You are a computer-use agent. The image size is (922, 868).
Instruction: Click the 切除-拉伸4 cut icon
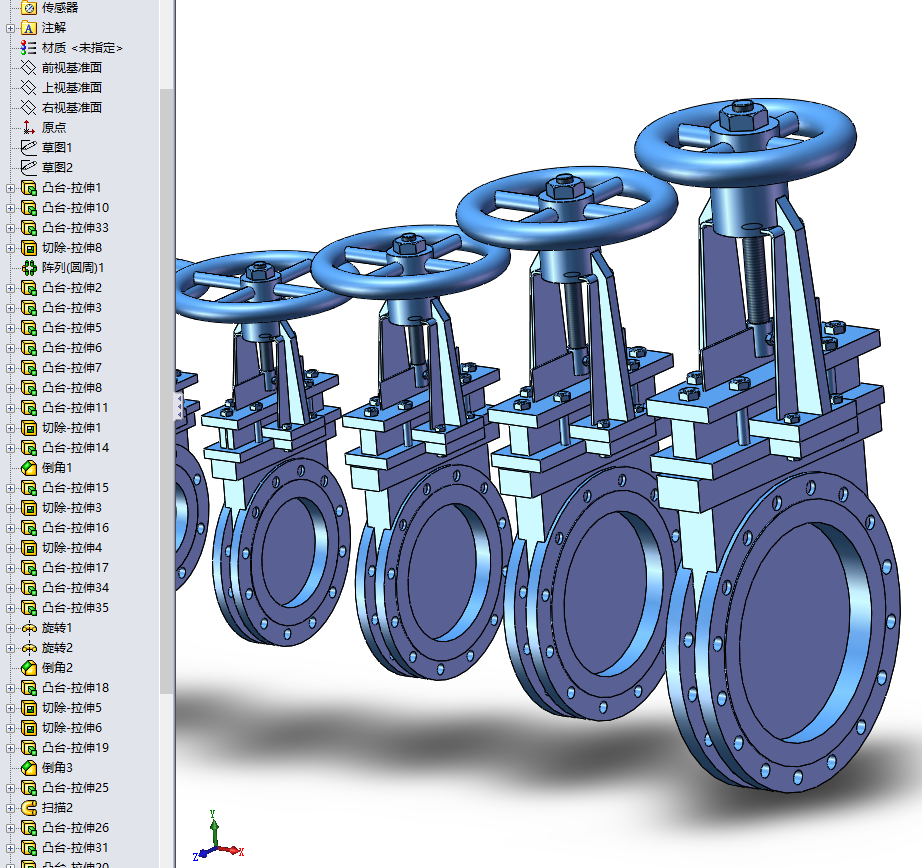point(28,547)
